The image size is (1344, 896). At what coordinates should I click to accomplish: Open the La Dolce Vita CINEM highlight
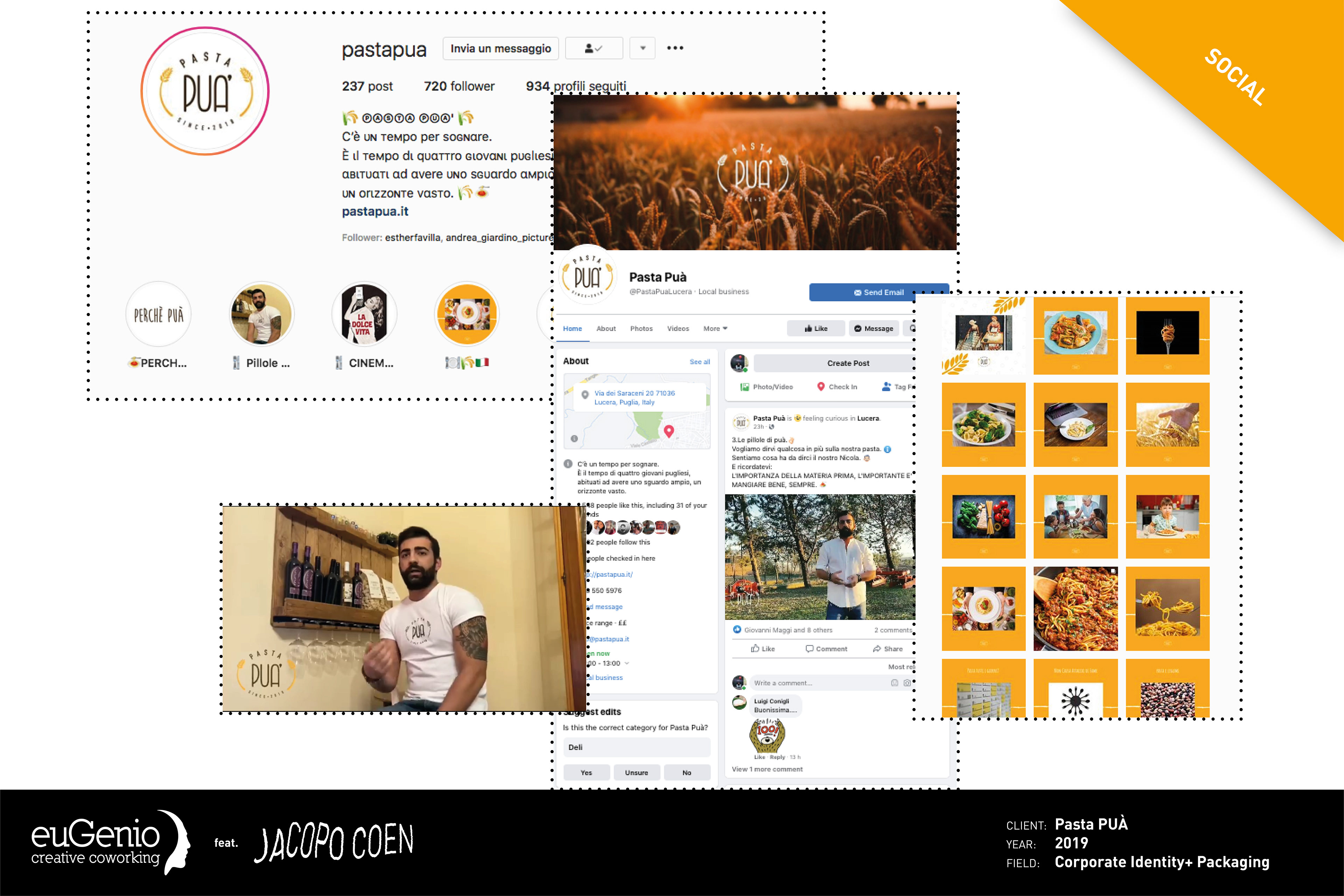tap(364, 314)
